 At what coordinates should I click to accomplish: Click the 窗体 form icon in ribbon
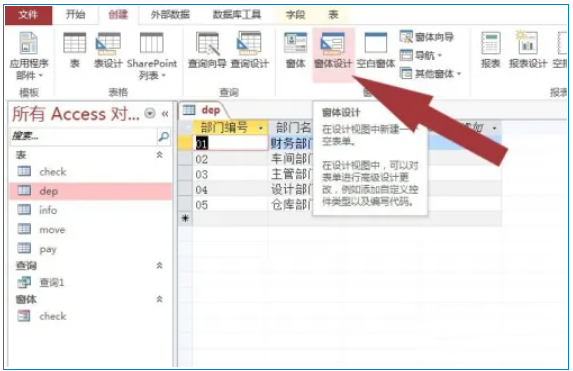pyautogui.click(x=295, y=50)
